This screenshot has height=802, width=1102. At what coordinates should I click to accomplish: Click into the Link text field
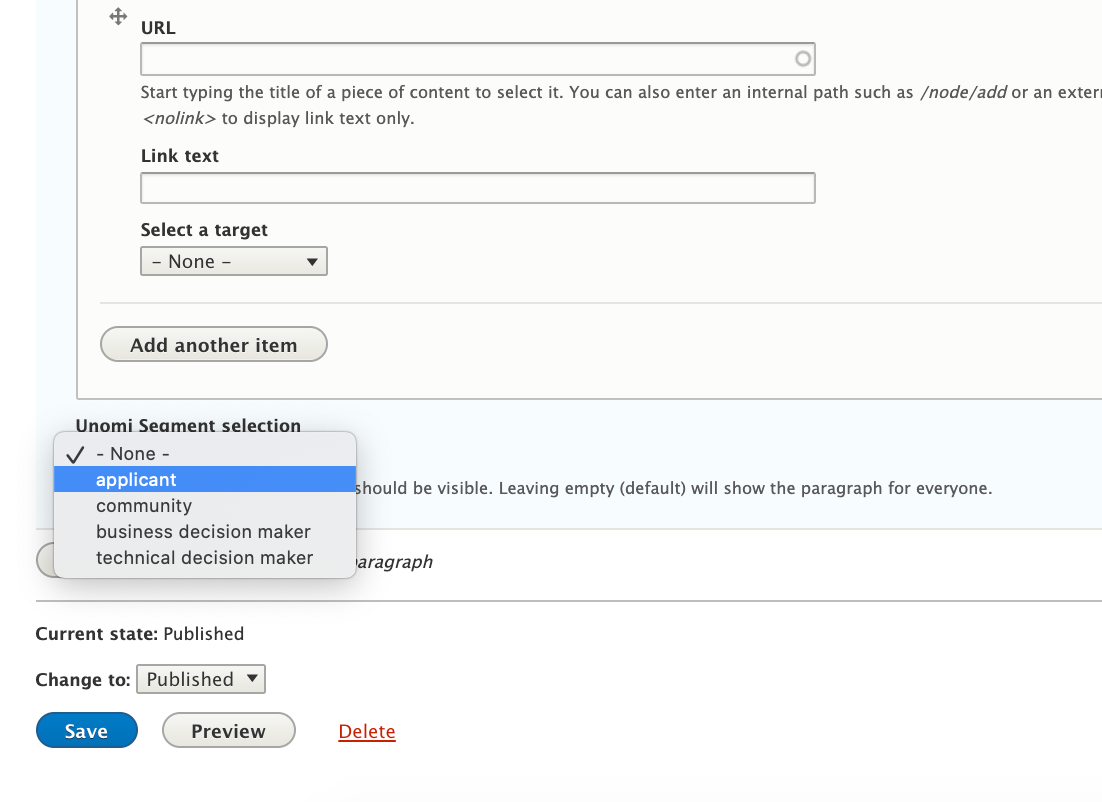pyautogui.click(x=477, y=188)
